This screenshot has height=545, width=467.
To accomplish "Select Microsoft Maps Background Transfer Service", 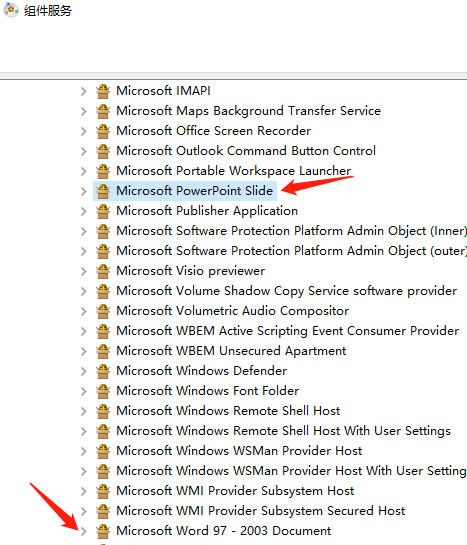I will (x=248, y=111).
